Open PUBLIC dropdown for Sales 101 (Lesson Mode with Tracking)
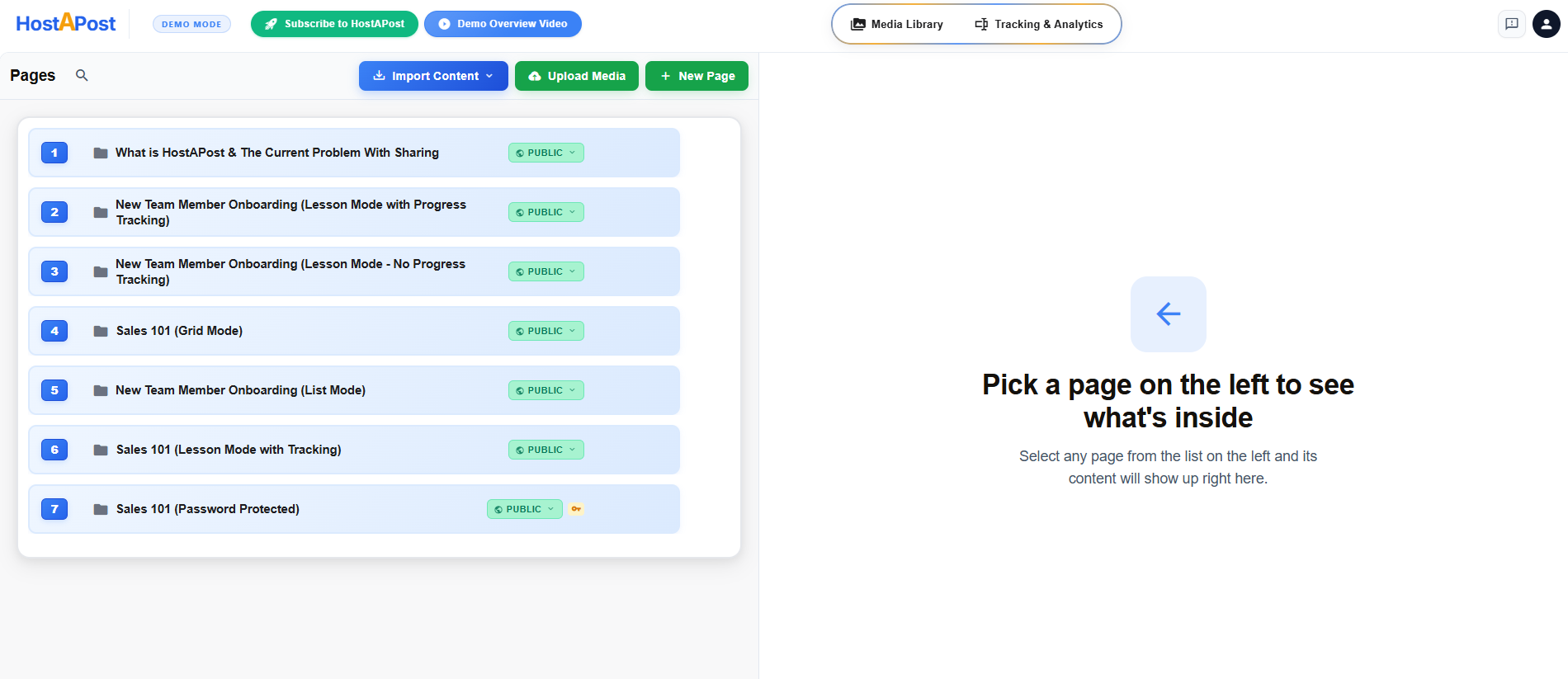Image resolution: width=1568 pixels, height=679 pixels. point(545,450)
